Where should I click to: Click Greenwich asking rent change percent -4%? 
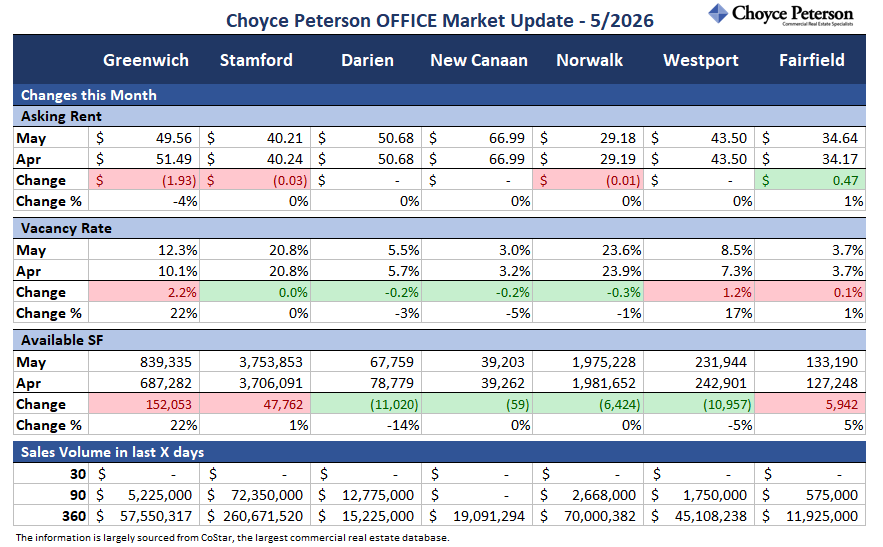pyautogui.click(x=185, y=202)
